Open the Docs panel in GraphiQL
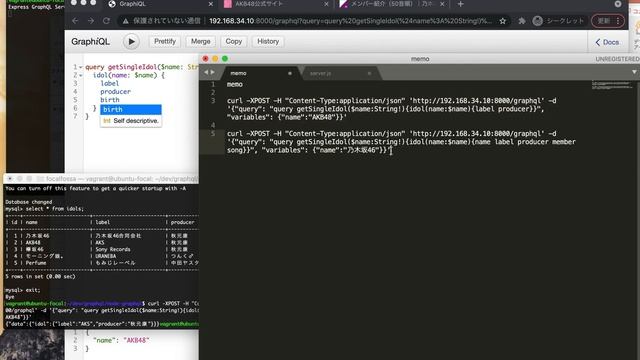This screenshot has width=640, height=360. click(x=607, y=42)
